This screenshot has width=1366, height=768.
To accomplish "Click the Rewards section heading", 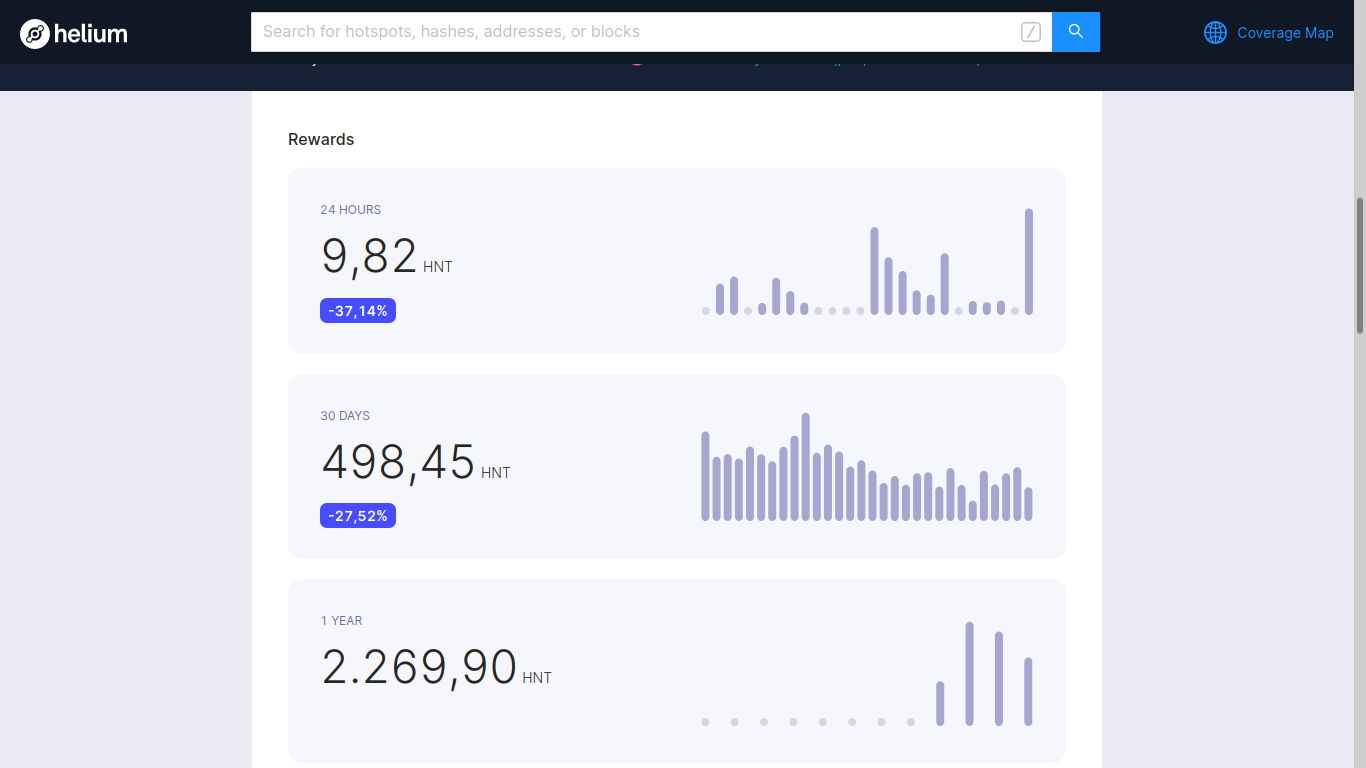I will coord(321,139).
